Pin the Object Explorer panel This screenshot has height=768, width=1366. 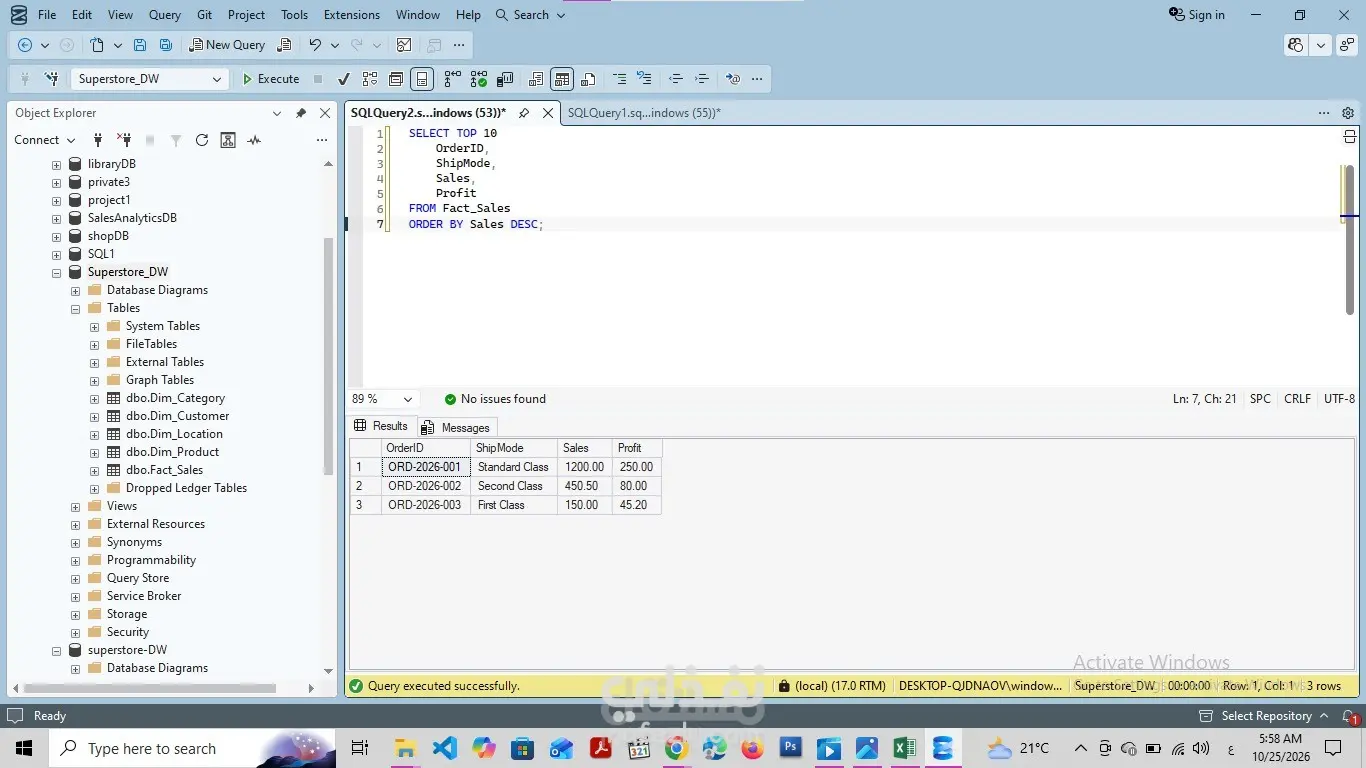(x=301, y=113)
